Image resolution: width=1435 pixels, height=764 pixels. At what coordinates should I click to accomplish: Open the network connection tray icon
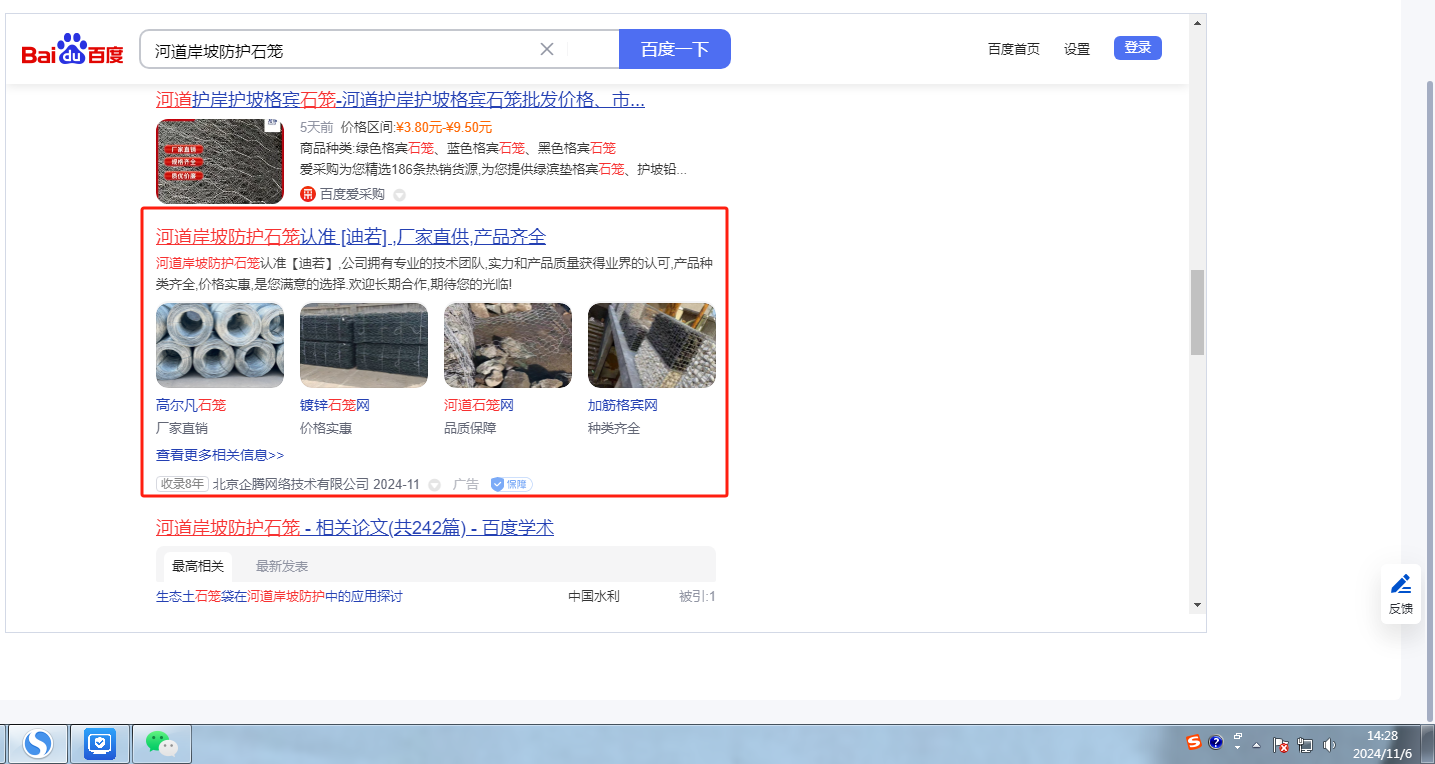tap(1304, 744)
